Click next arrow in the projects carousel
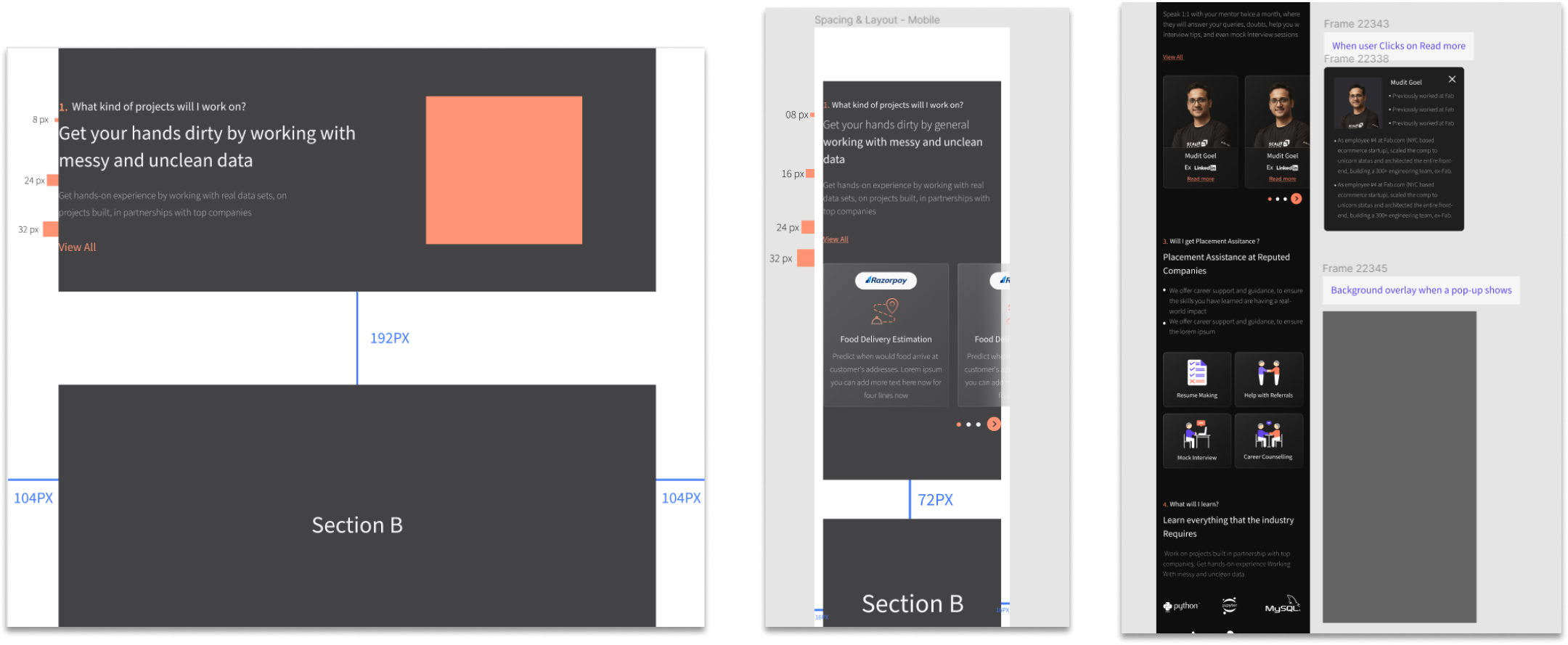This screenshot has height=645, width=1568. click(x=994, y=424)
